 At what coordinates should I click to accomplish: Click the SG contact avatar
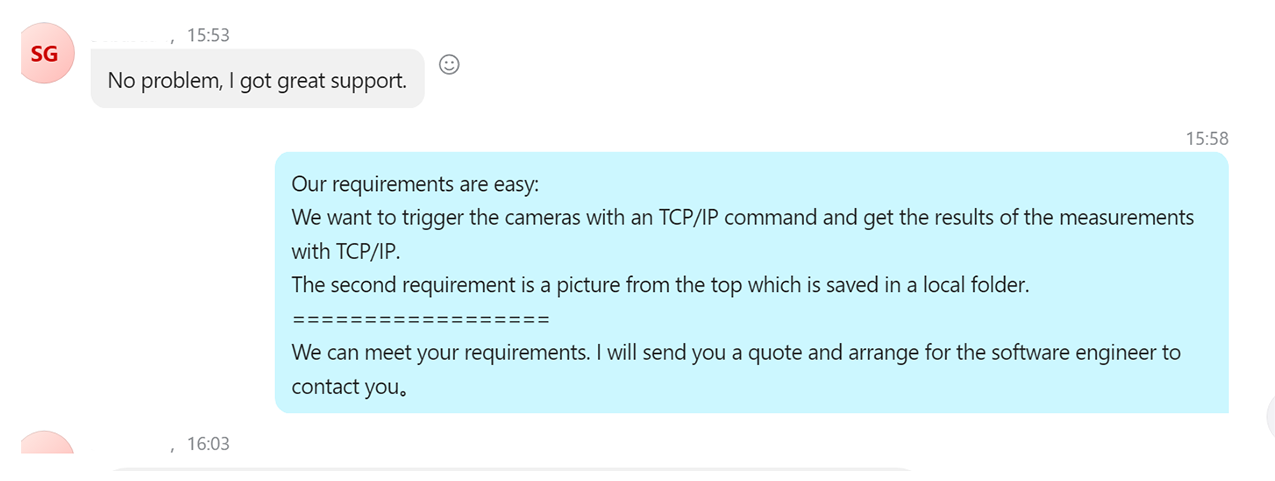click(46, 56)
